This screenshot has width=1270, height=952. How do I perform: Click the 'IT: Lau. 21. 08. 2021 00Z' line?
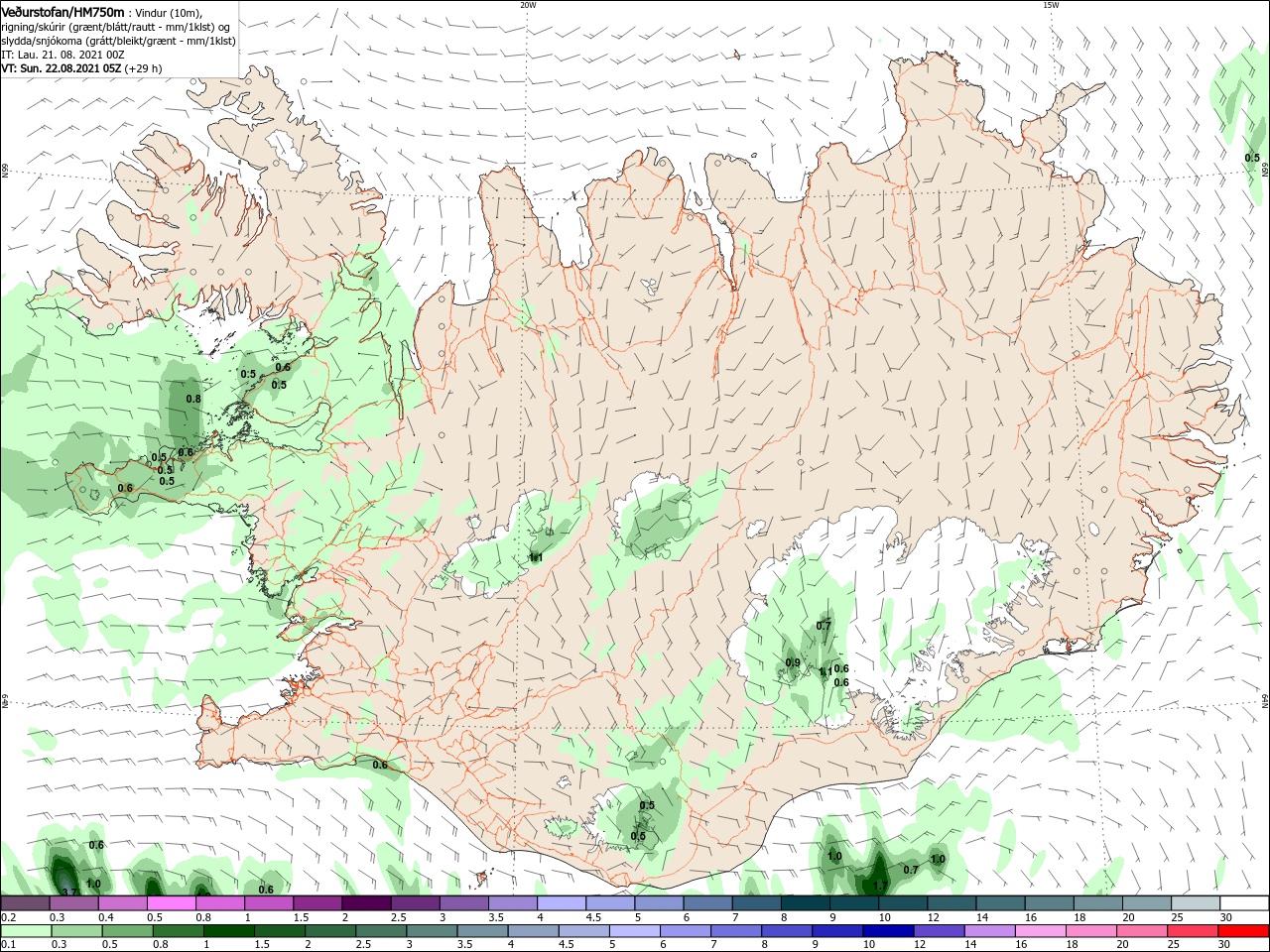[63, 55]
